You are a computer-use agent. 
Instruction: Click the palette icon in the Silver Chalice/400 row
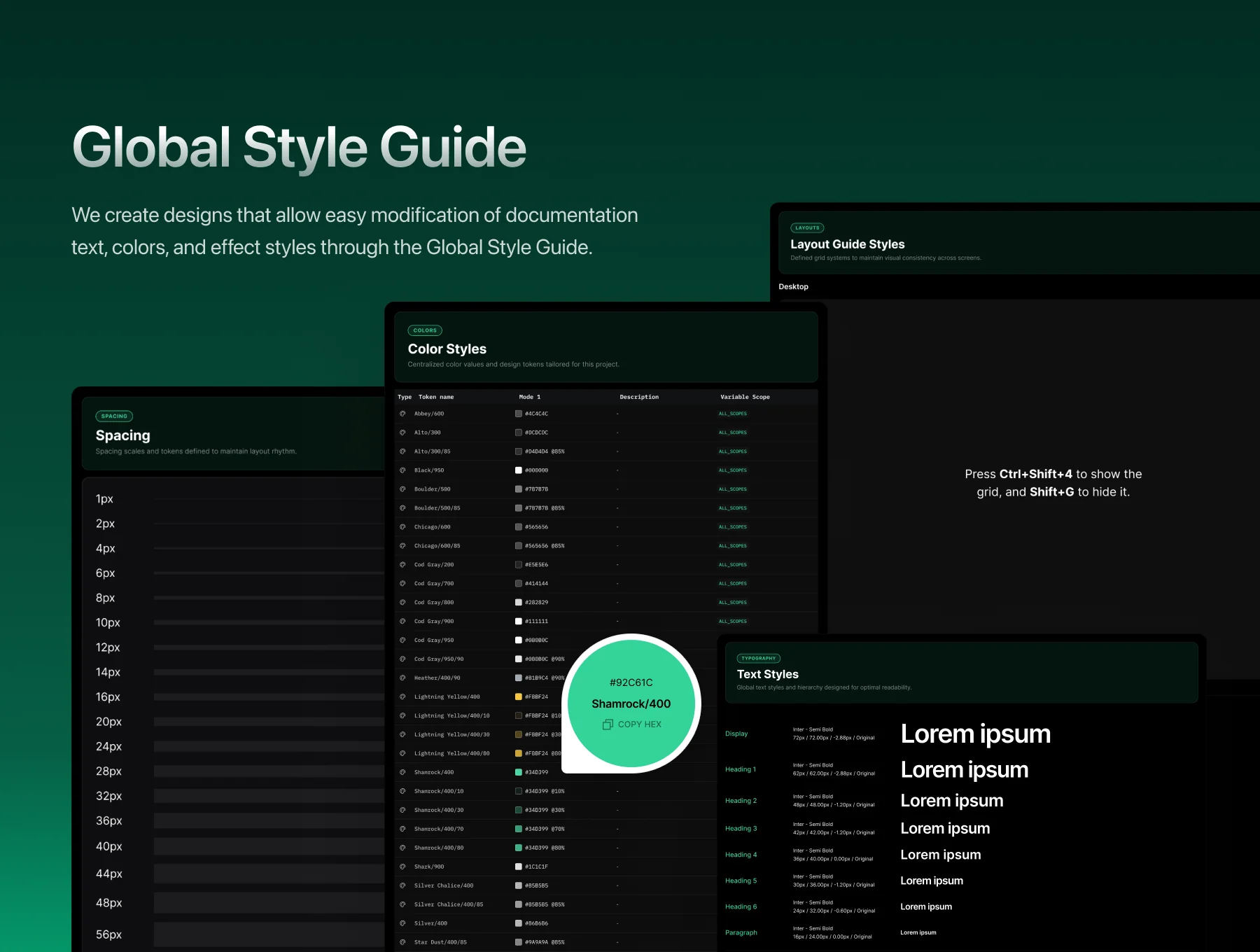[402, 886]
